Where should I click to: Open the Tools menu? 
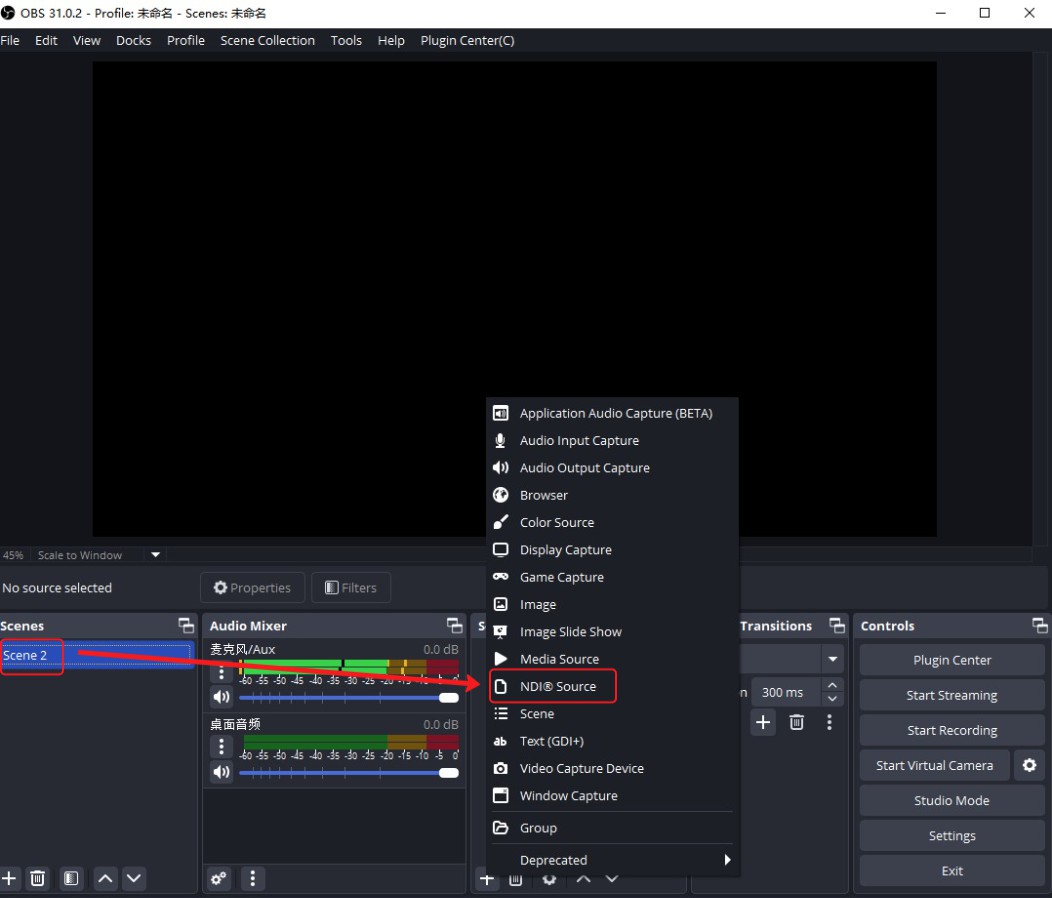pos(346,40)
